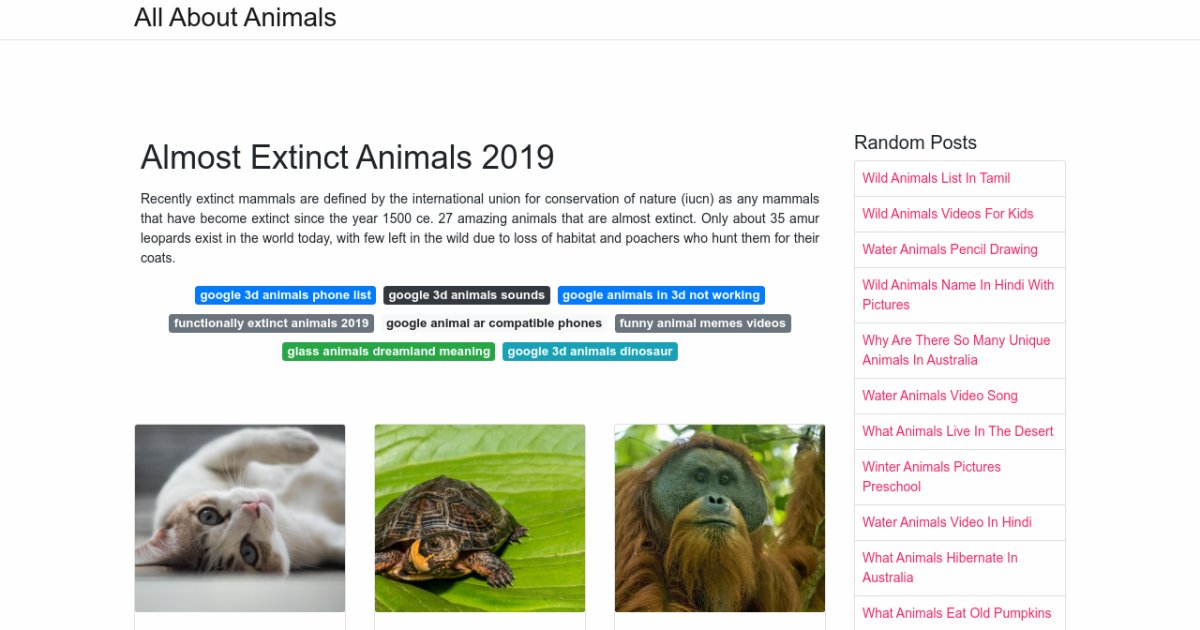This screenshot has height=630, width=1200.
Task: Open the 'google animals in 3d not working' tag
Action: click(x=661, y=295)
